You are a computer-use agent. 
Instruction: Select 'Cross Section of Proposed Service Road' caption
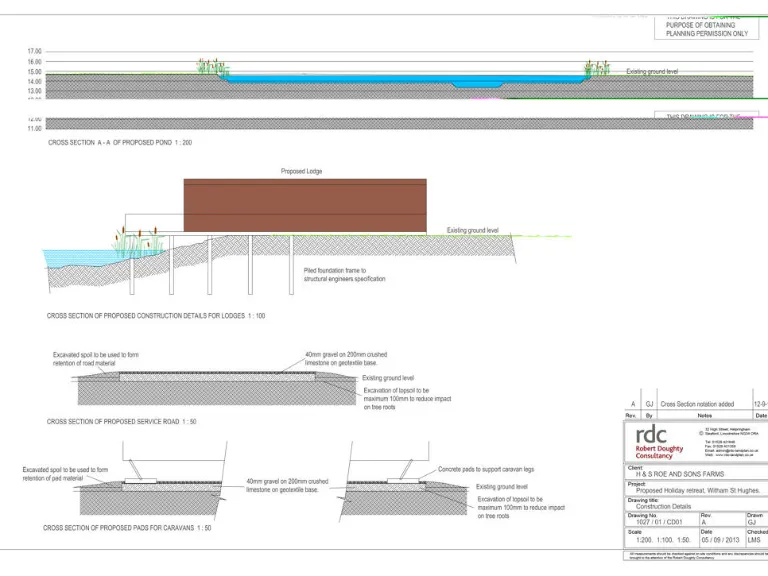tap(122, 422)
